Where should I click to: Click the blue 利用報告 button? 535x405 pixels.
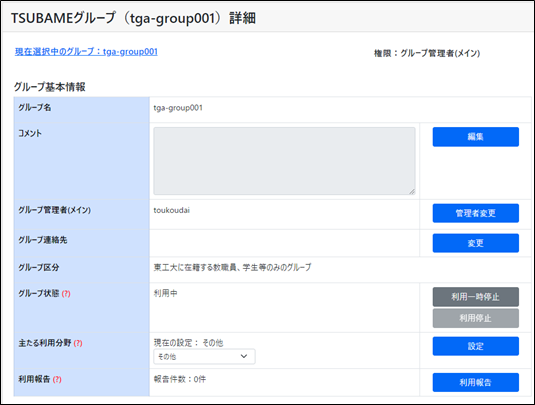476,382
